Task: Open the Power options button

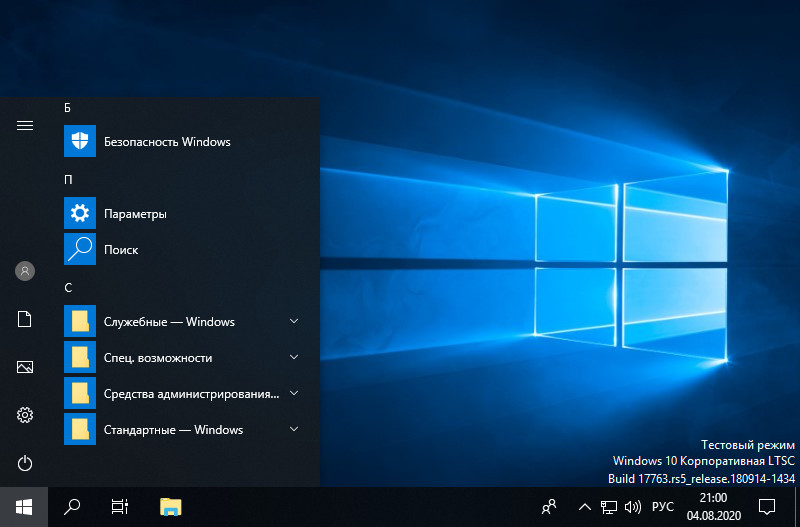Action: click(25, 463)
